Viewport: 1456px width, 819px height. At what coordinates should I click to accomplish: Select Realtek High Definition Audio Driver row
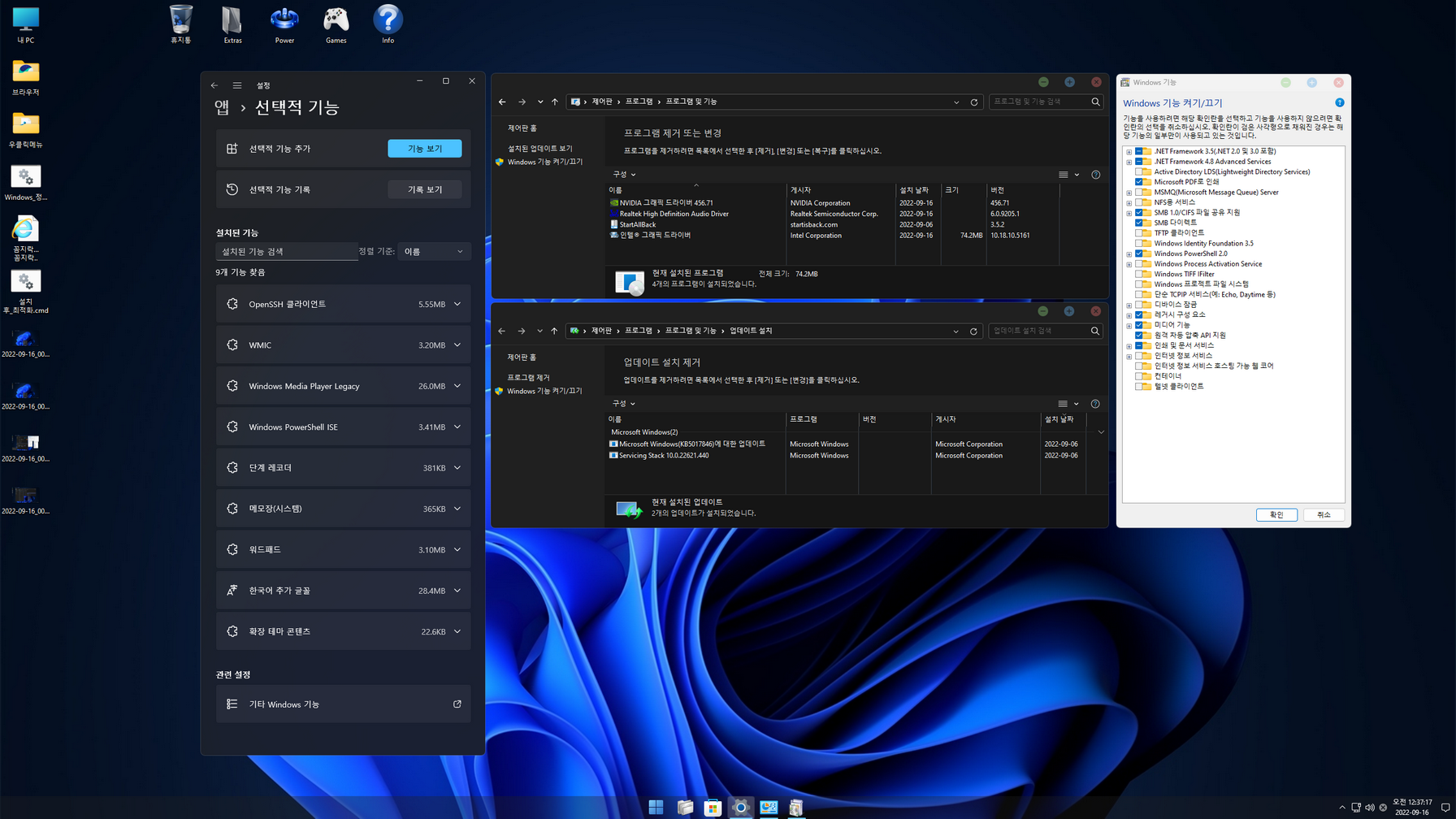click(833, 214)
